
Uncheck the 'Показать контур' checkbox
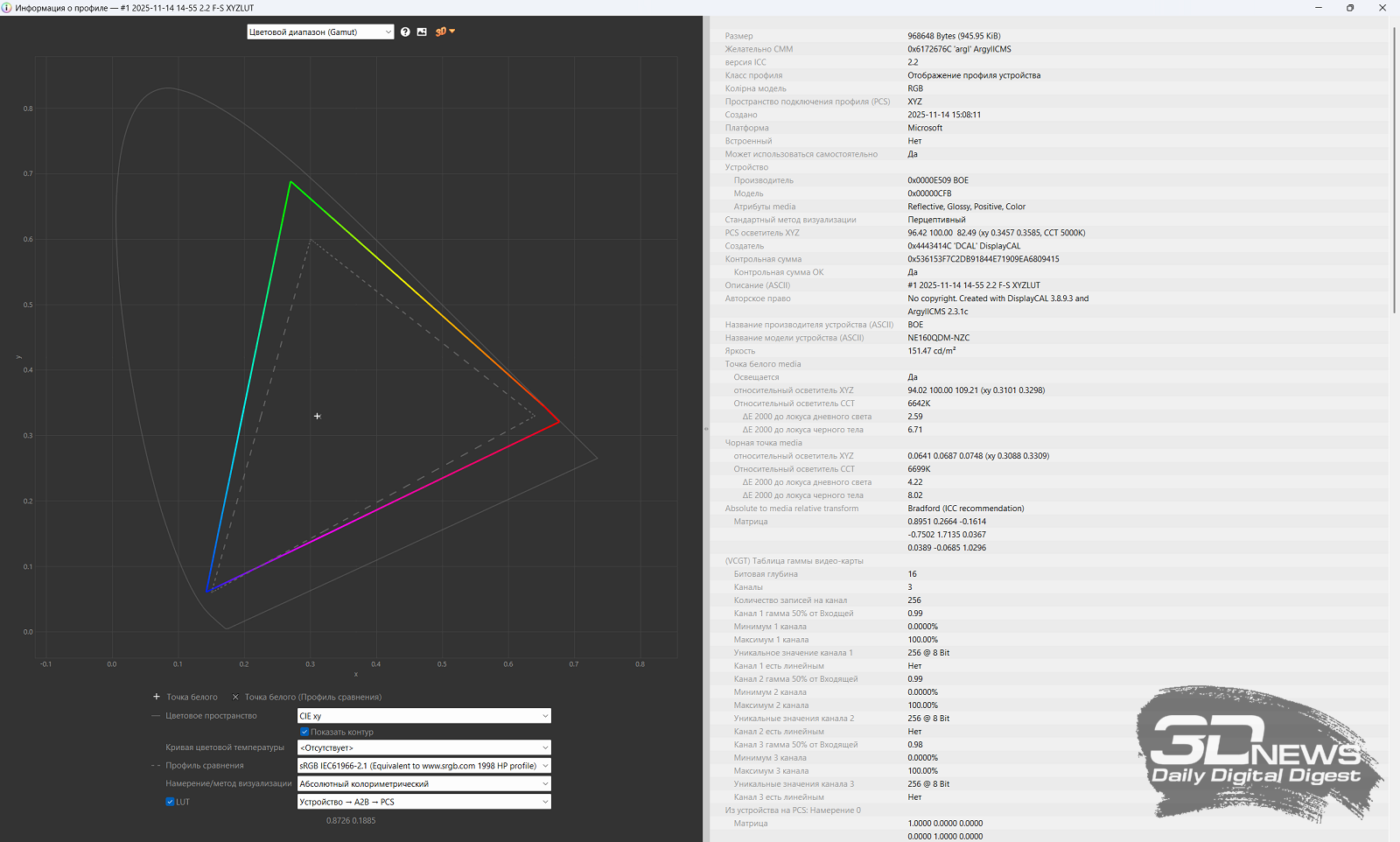[x=304, y=732]
